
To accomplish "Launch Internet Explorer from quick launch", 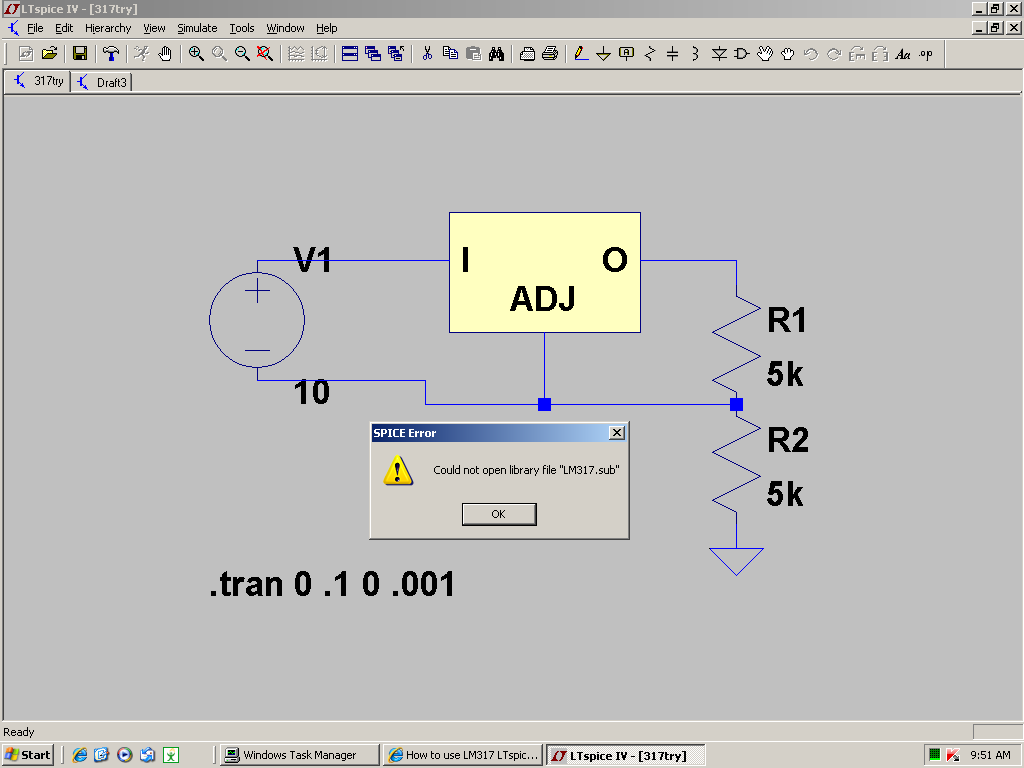I will click(x=80, y=755).
